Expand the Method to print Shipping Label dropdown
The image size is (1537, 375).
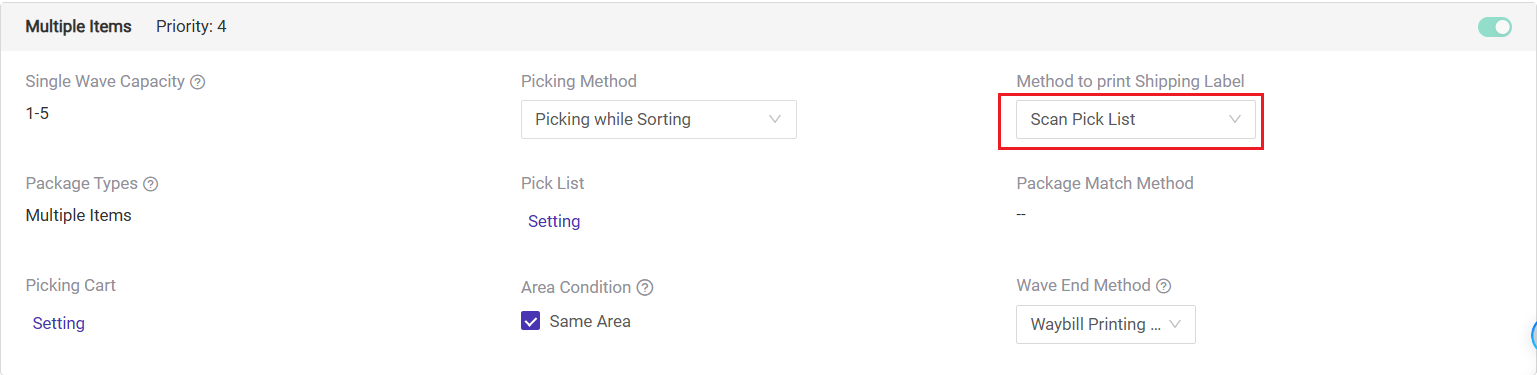[1136, 119]
